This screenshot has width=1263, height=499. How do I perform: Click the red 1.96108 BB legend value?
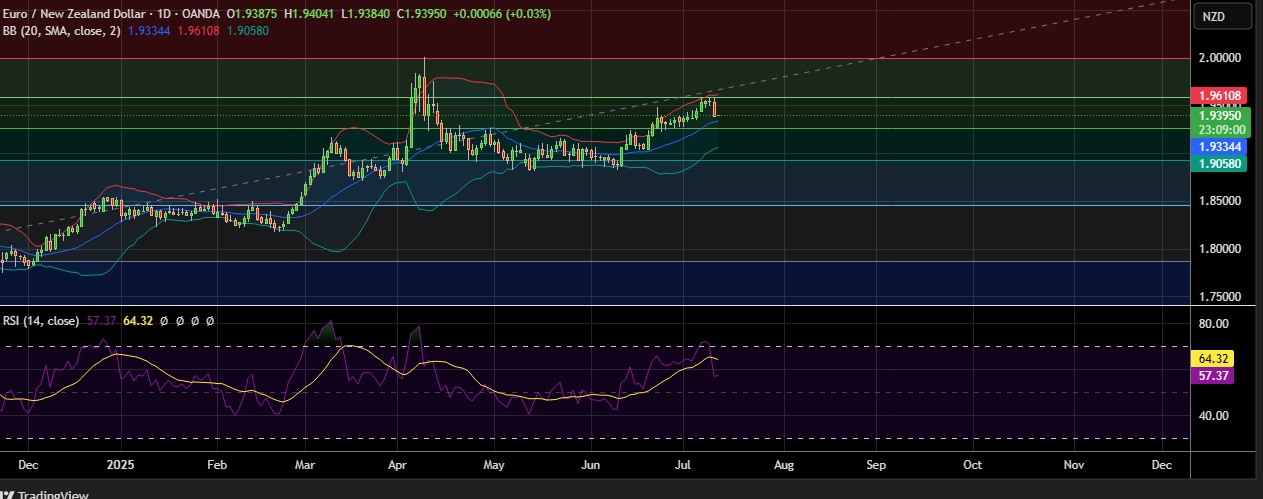pyautogui.click(x=198, y=31)
